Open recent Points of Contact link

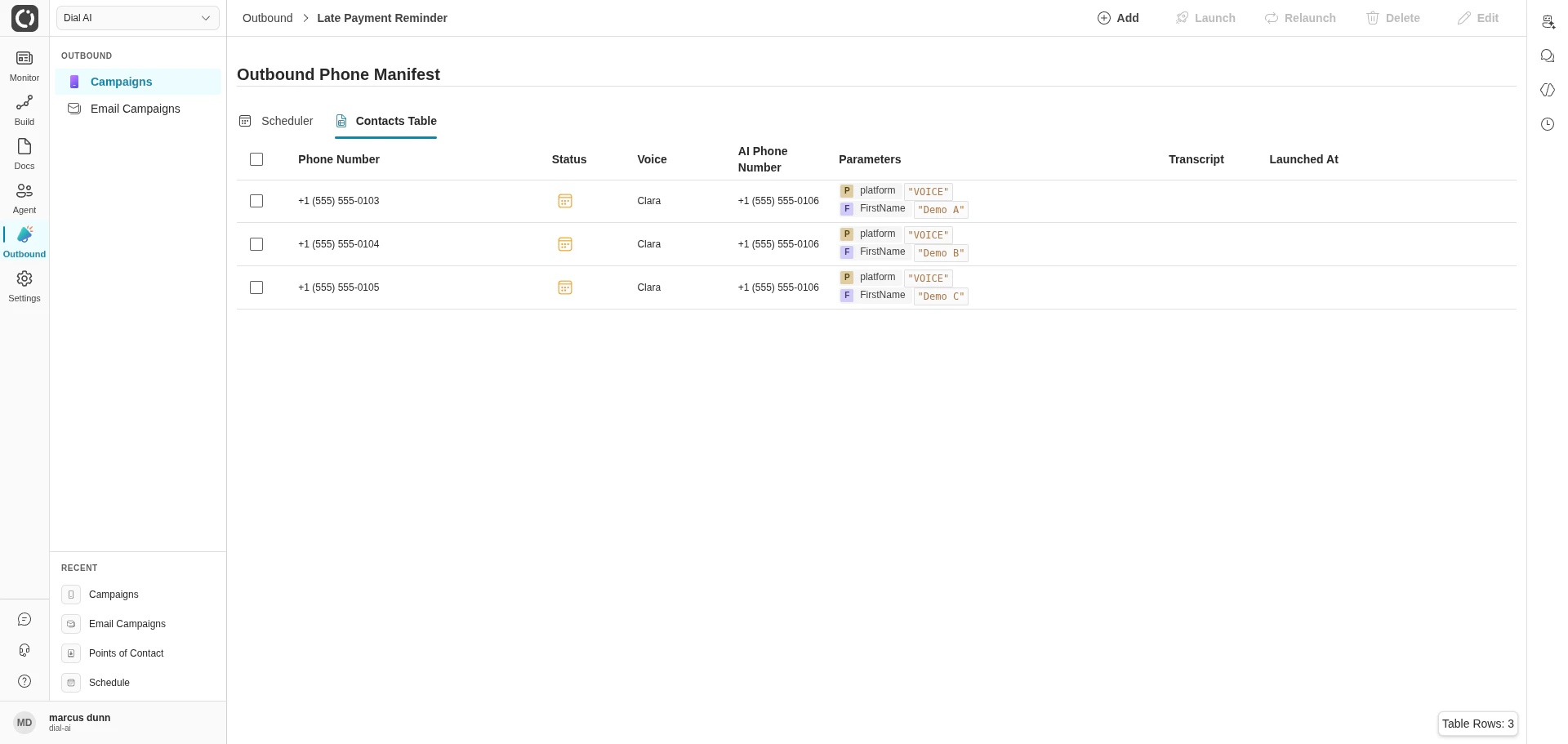pyautogui.click(x=126, y=653)
